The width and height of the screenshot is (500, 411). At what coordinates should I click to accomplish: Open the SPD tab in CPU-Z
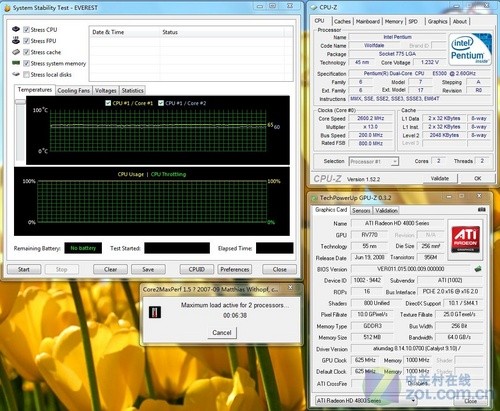coord(413,21)
